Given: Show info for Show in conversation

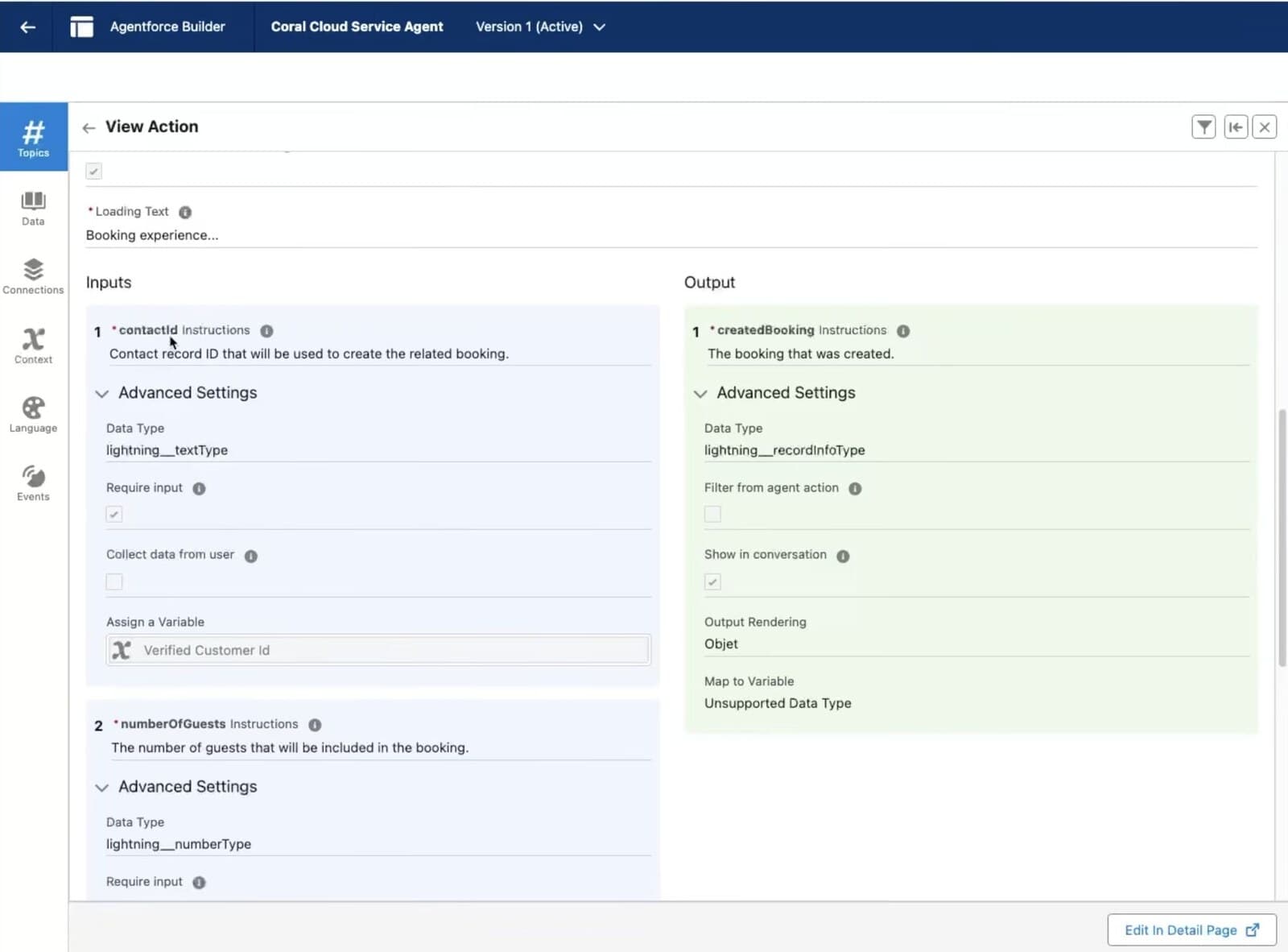Looking at the screenshot, I should (843, 556).
